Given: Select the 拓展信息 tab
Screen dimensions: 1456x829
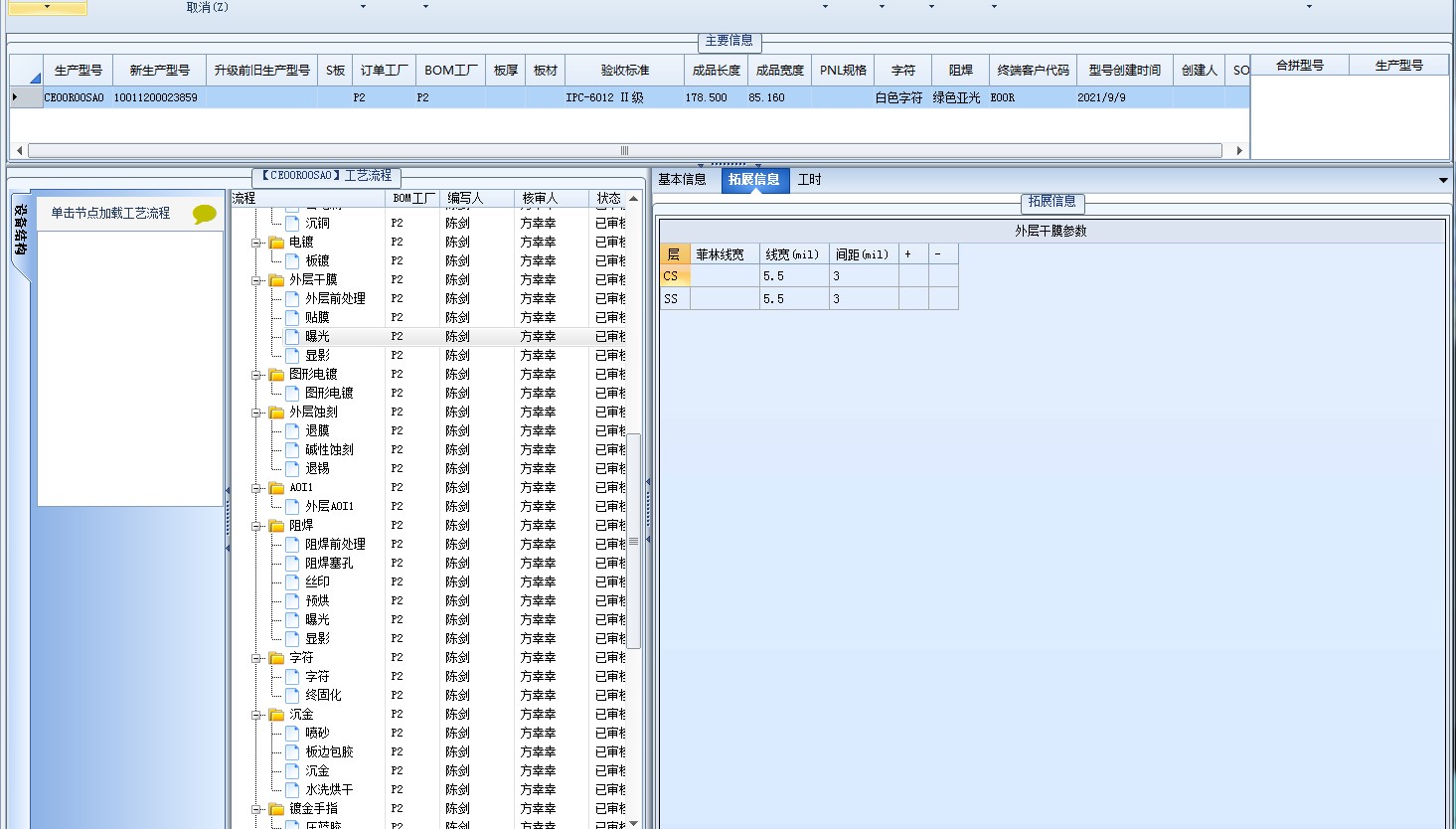Looking at the screenshot, I should coord(754,180).
